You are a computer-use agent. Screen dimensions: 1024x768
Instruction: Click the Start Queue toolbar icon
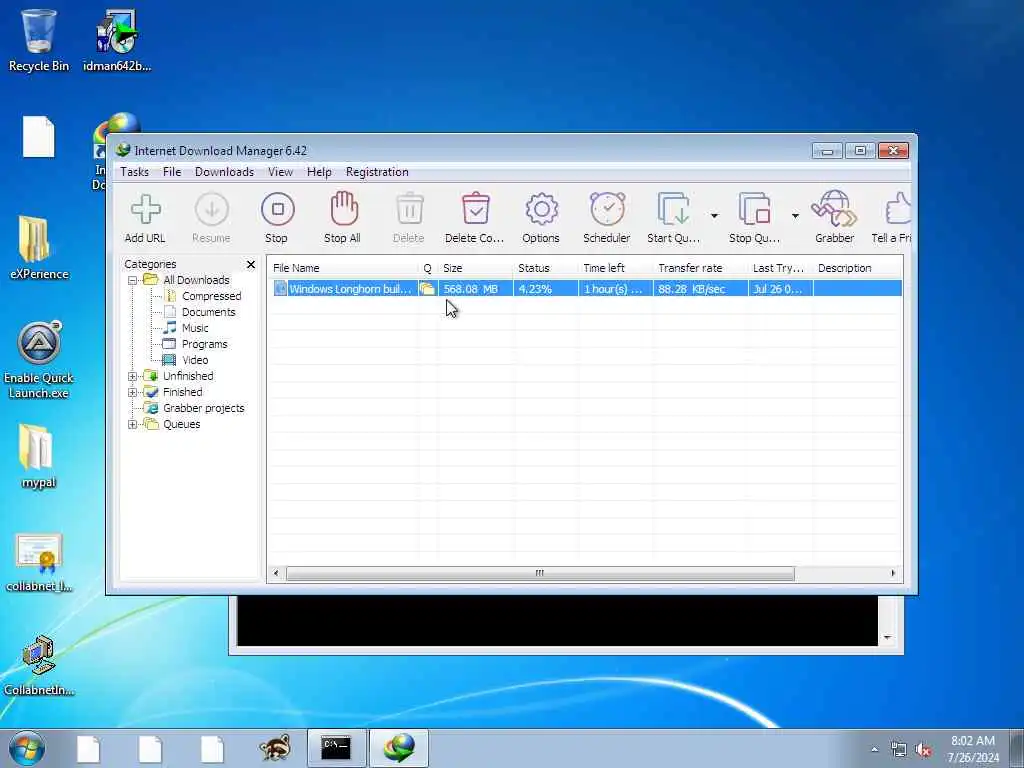[x=673, y=210]
